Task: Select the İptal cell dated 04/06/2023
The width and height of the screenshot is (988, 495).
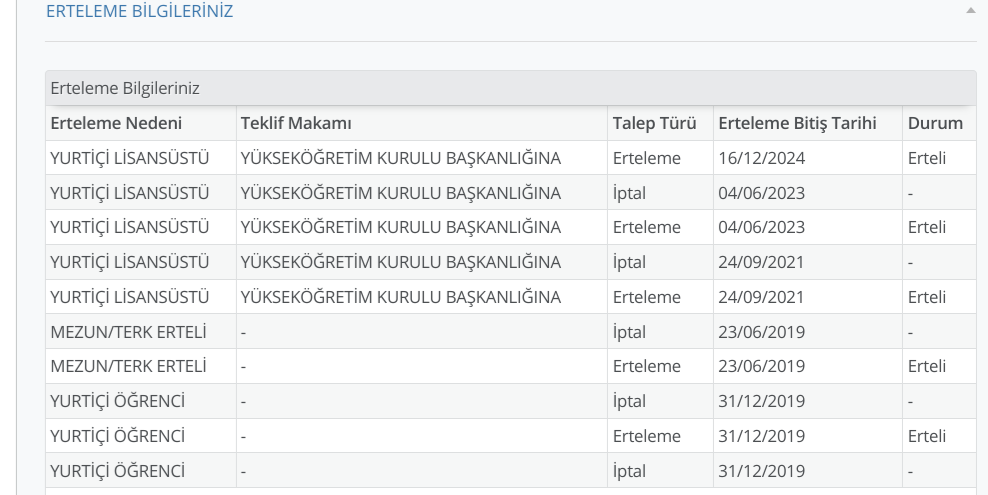Action: pos(629,193)
